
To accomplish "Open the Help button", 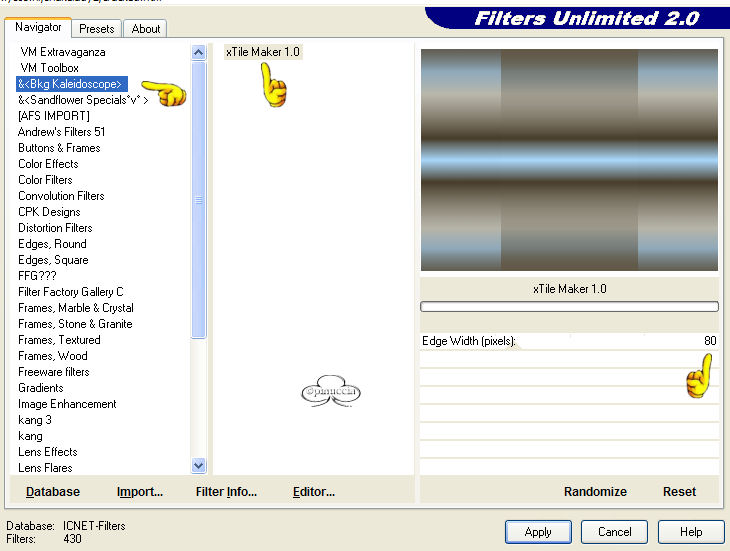I will coord(691,532).
